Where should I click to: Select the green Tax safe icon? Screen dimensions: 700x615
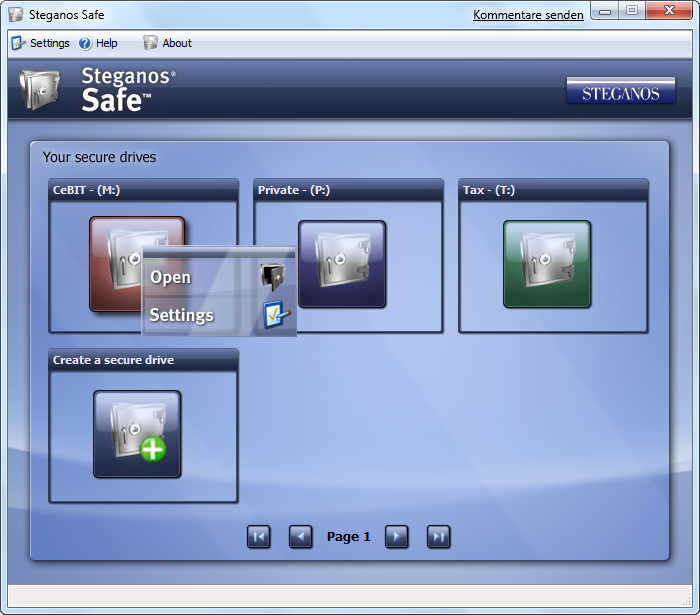pos(547,264)
